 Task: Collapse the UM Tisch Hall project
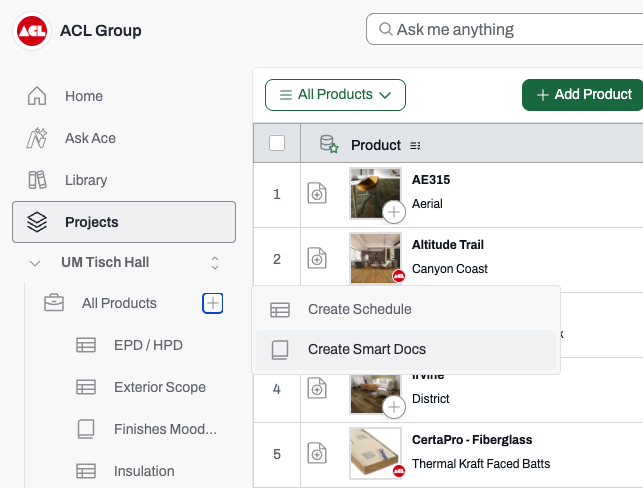(35, 263)
